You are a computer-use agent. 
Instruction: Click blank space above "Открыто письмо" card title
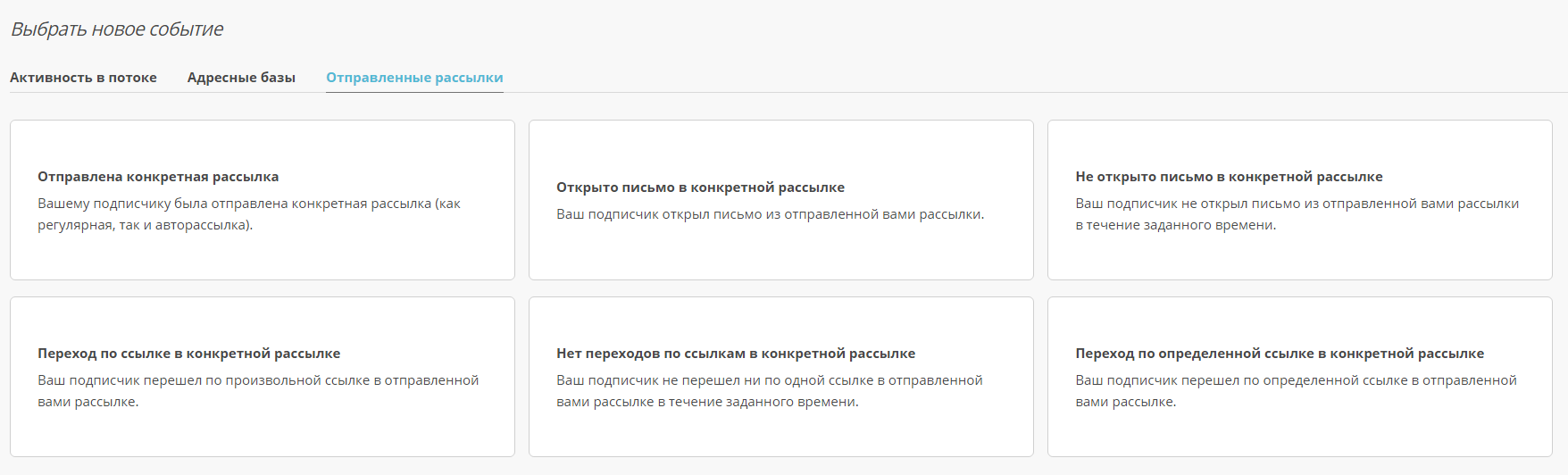(x=780, y=147)
